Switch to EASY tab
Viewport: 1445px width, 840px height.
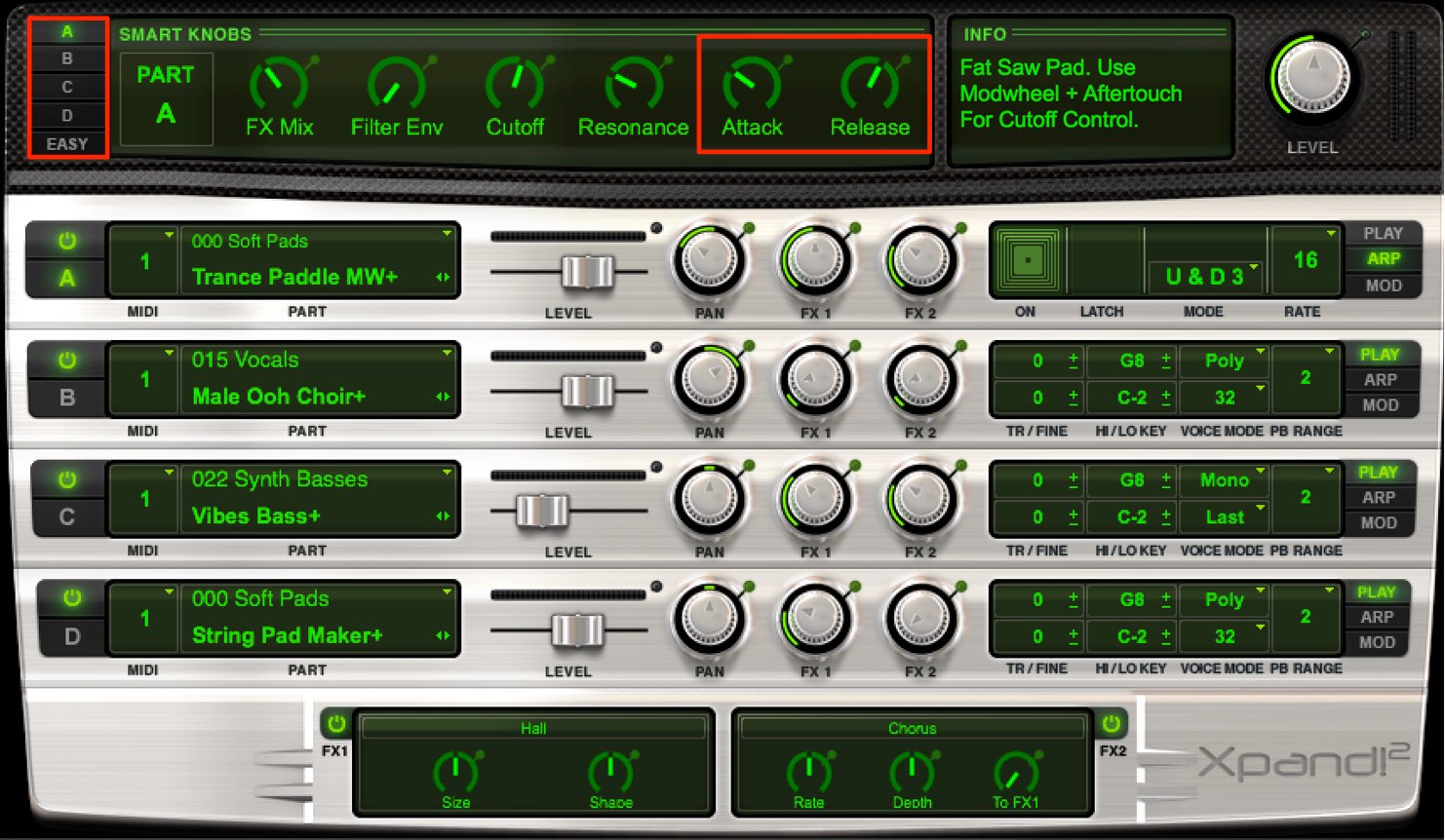click(67, 144)
